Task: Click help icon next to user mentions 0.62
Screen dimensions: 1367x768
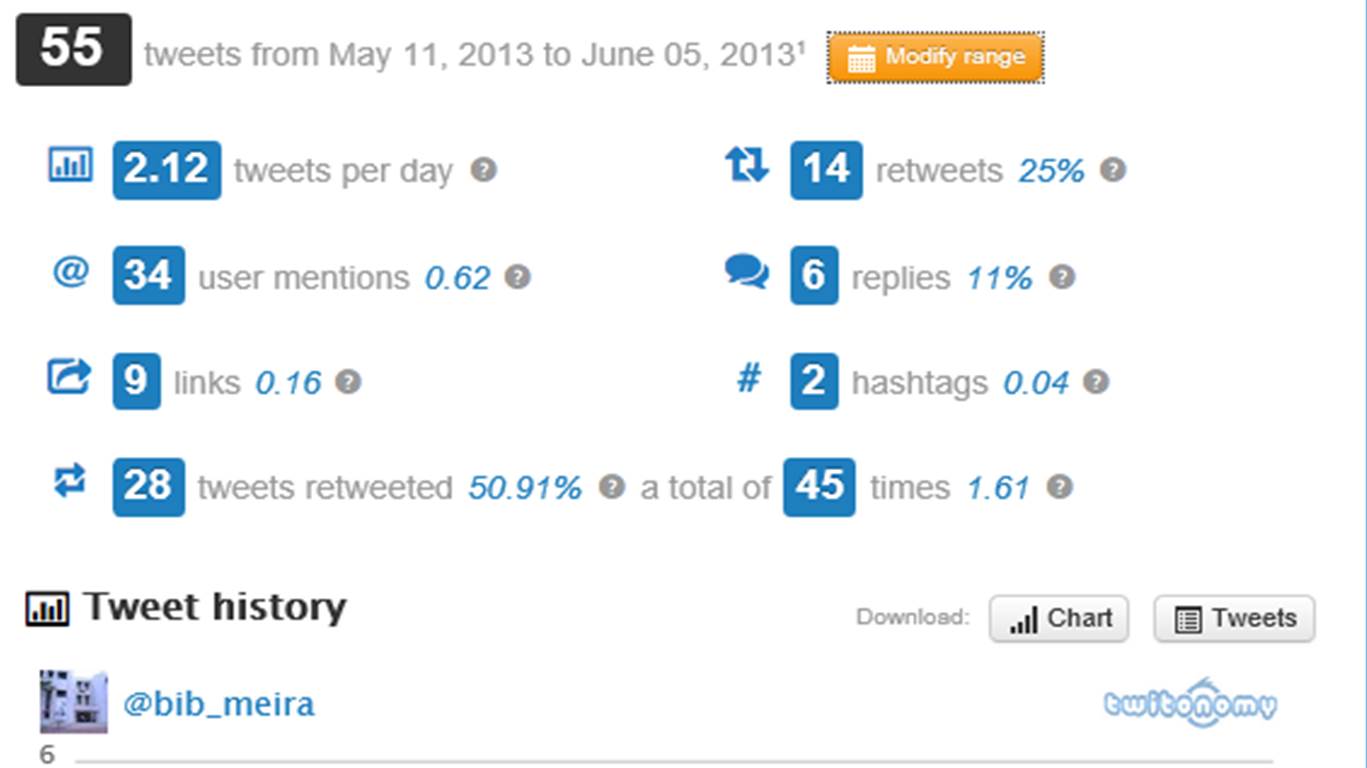Action: pyautogui.click(x=516, y=276)
